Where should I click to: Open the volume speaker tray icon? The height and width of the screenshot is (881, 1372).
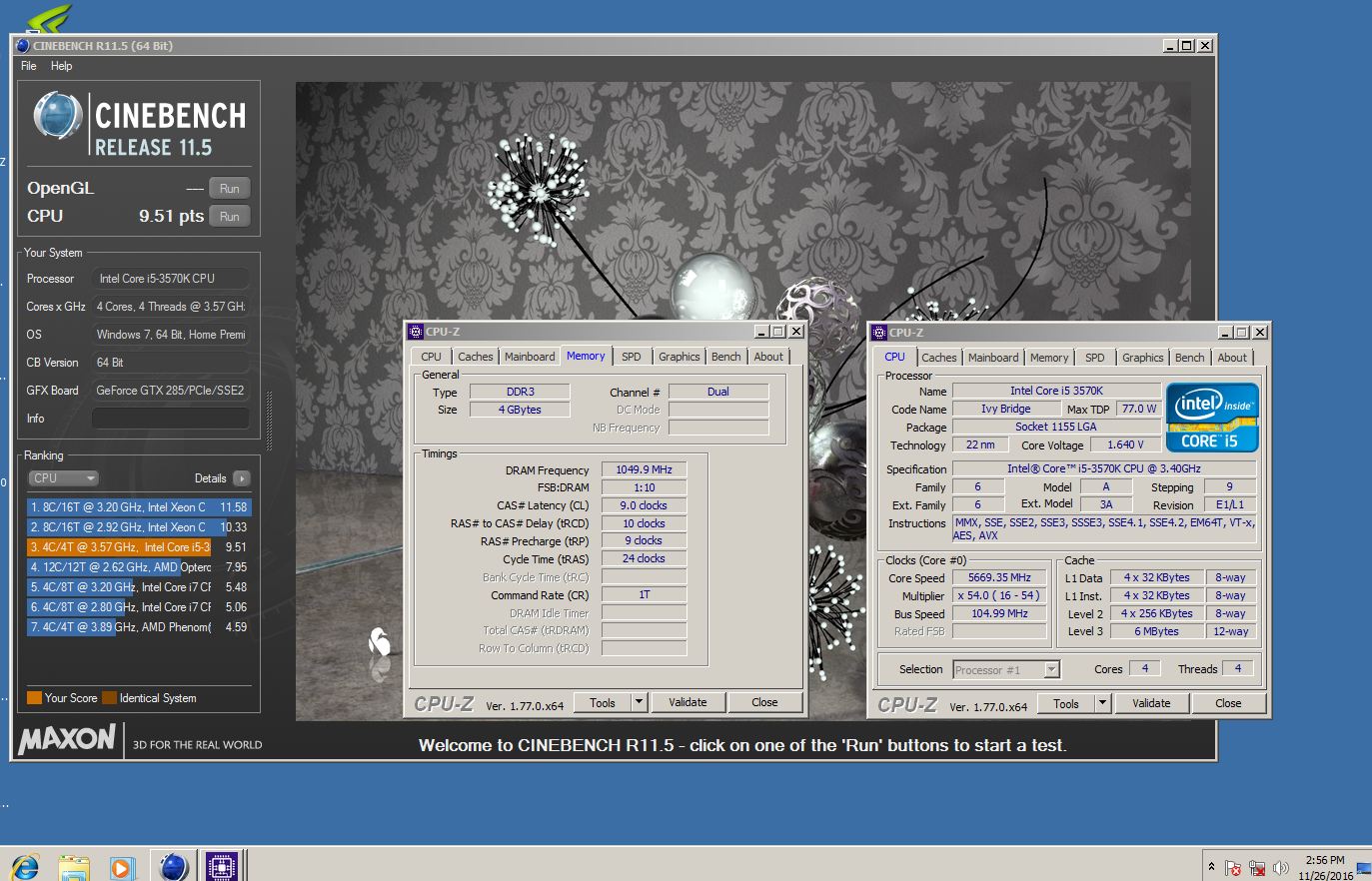1281,868
